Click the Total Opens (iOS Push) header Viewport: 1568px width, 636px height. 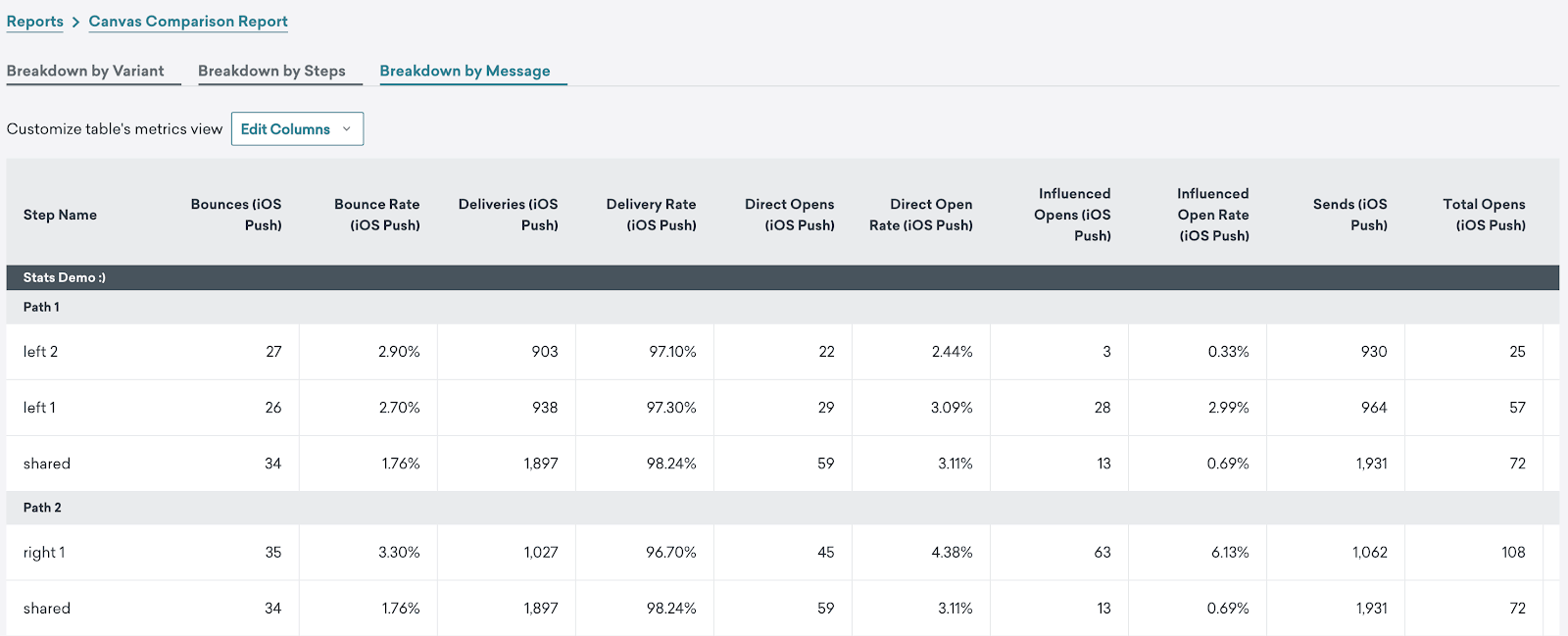(x=1485, y=215)
